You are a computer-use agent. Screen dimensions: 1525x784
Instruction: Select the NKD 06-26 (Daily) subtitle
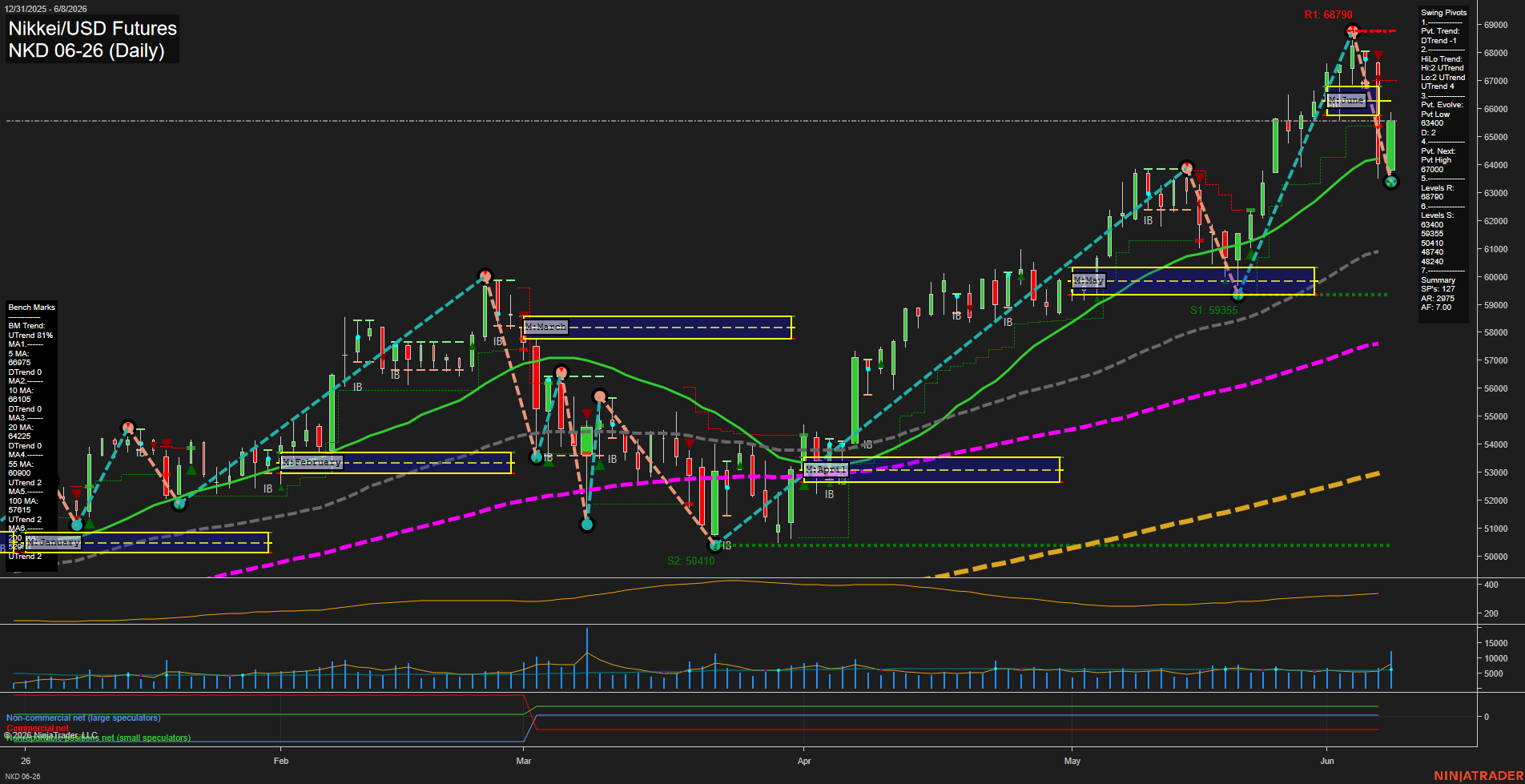coord(87,50)
